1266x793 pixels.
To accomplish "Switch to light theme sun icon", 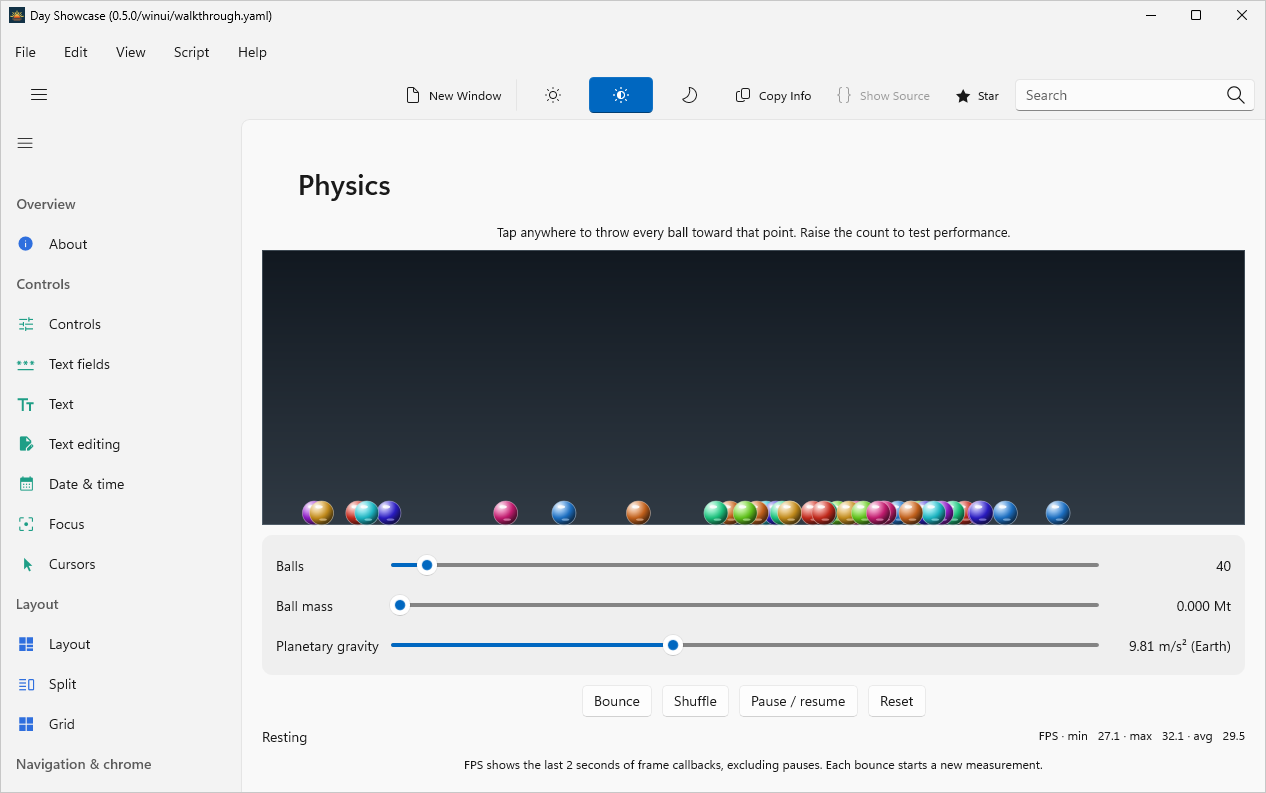I will pyautogui.click(x=553, y=95).
